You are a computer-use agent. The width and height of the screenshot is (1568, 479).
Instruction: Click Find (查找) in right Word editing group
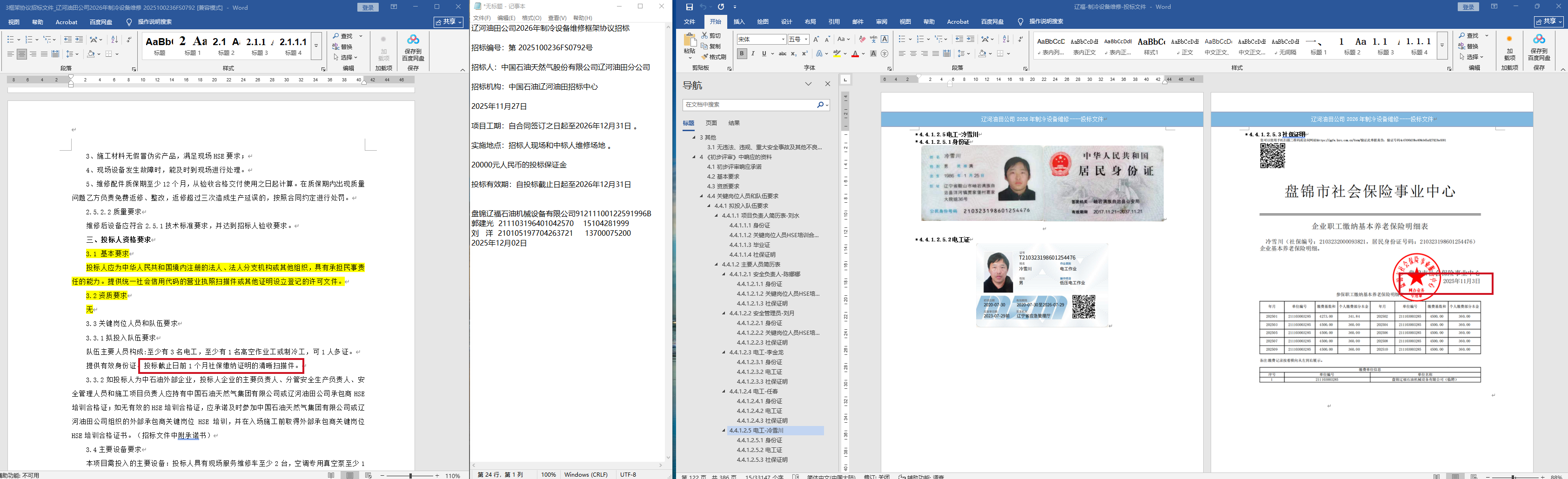click(x=1468, y=35)
